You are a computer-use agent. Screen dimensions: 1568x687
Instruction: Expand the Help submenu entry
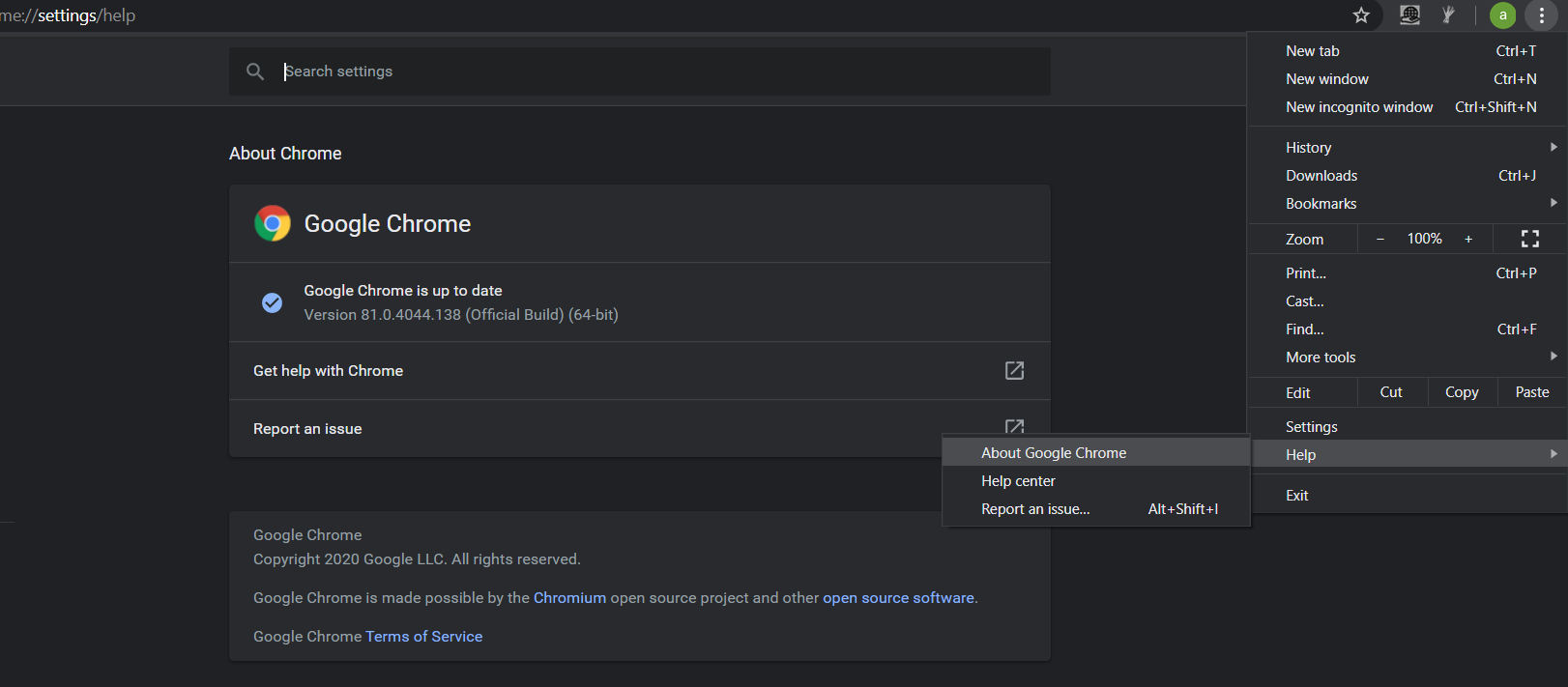click(1408, 454)
